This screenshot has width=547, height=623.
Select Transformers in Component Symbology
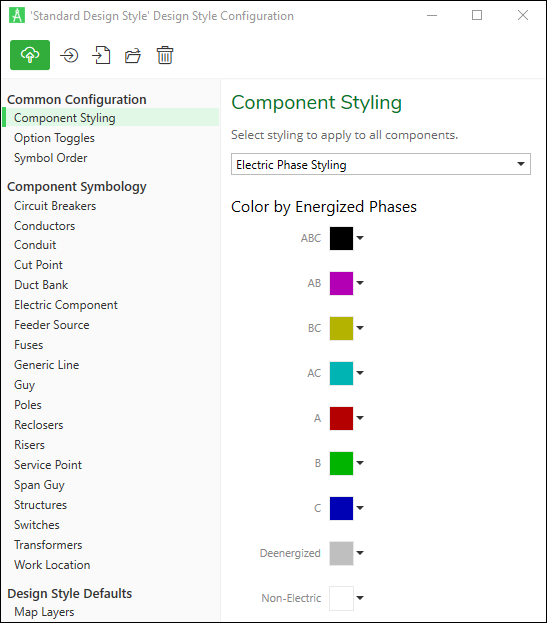coord(48,545)
